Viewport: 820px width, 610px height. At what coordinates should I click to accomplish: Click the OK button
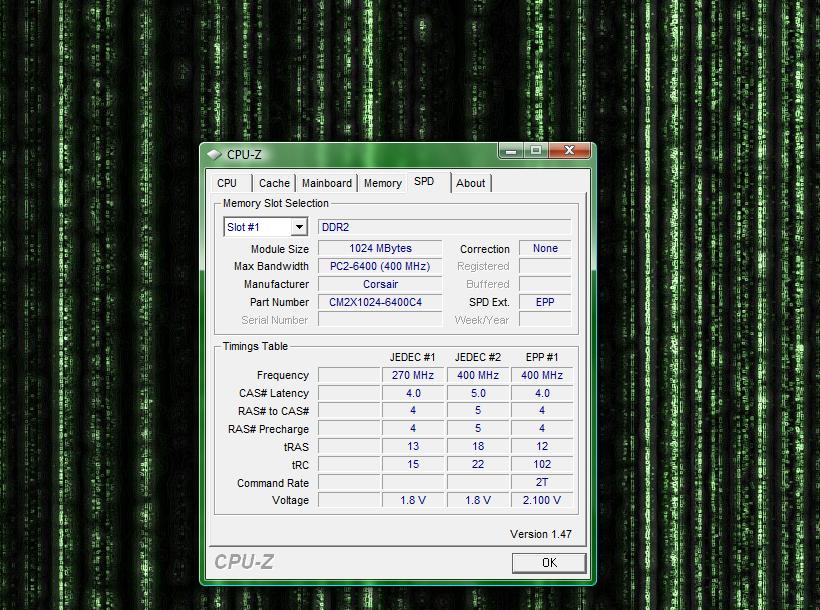point(549,562)
